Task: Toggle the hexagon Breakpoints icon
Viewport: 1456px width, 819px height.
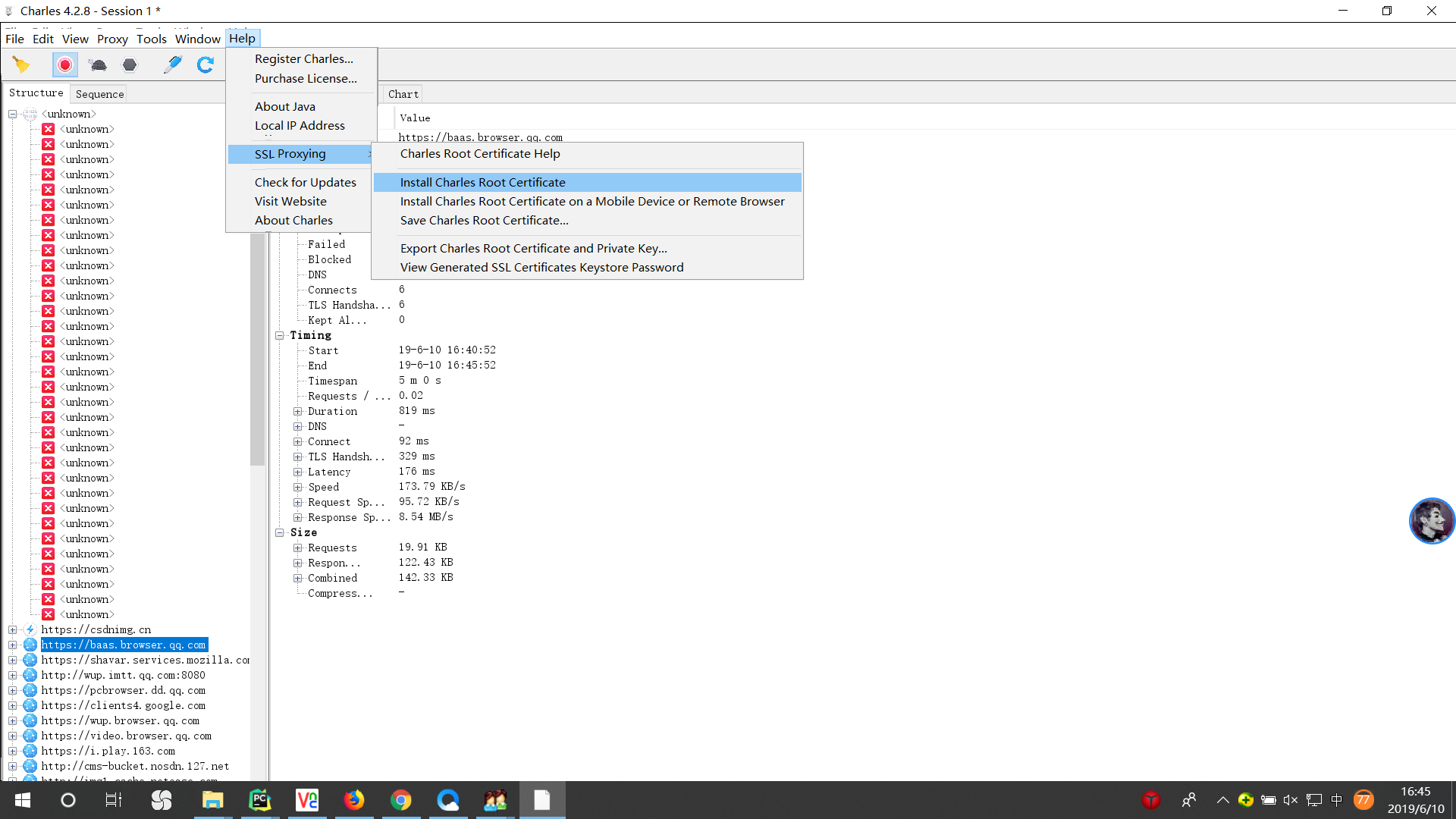Action: (130, 65)
